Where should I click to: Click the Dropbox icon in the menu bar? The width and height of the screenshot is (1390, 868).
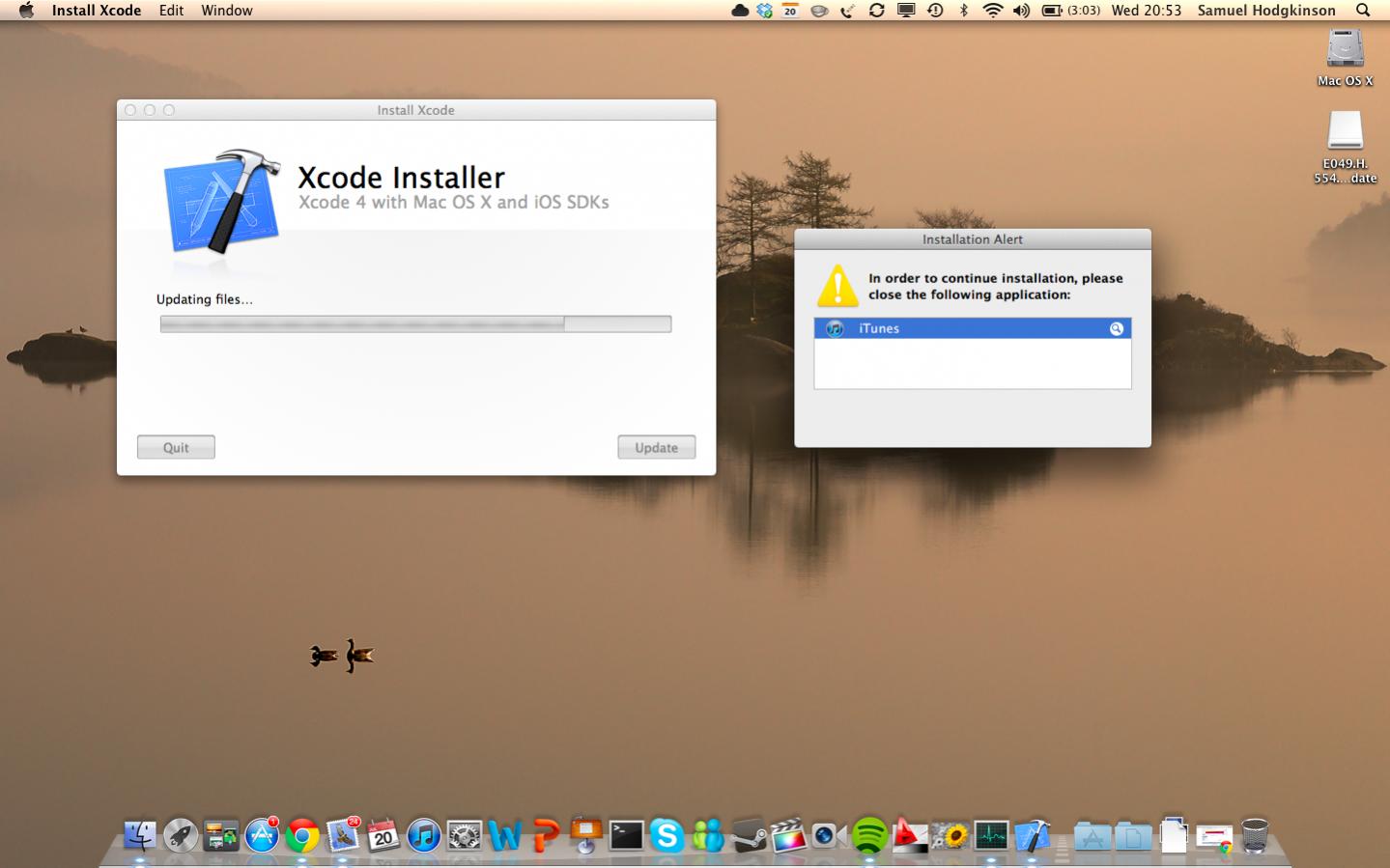pyautogui.click(x=765, y=11)
